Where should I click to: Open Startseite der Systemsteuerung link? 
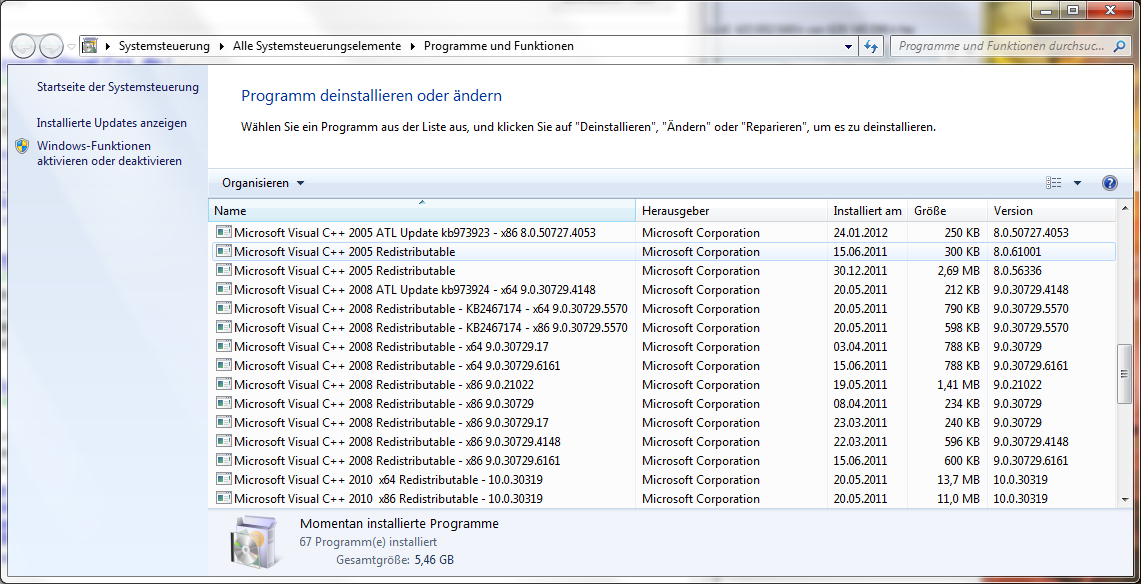tap(118, 87)
